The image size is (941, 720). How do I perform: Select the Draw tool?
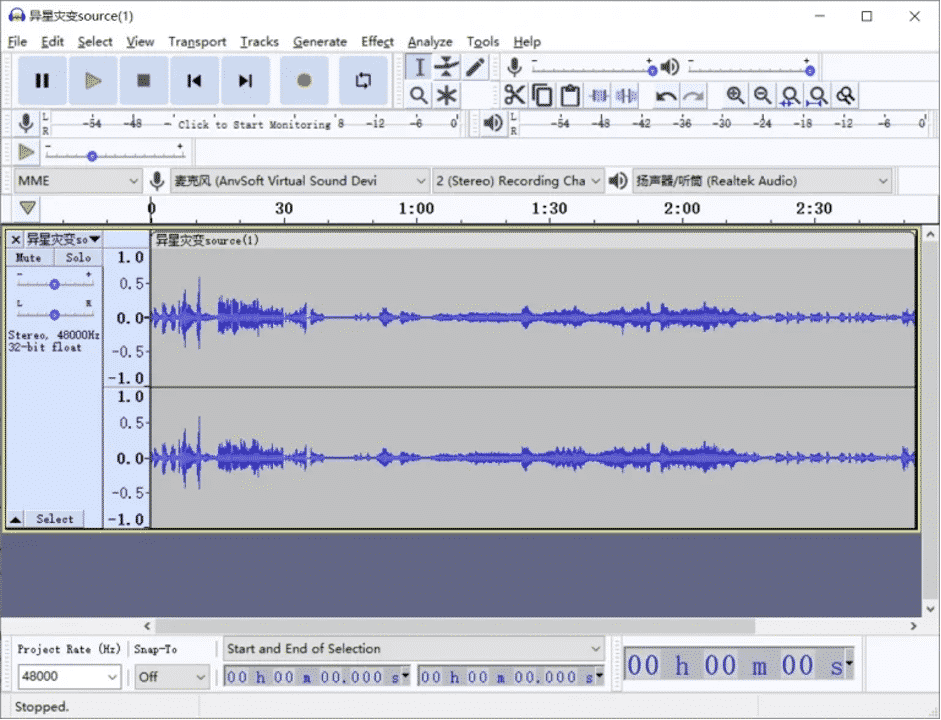(x=474, y=67)
